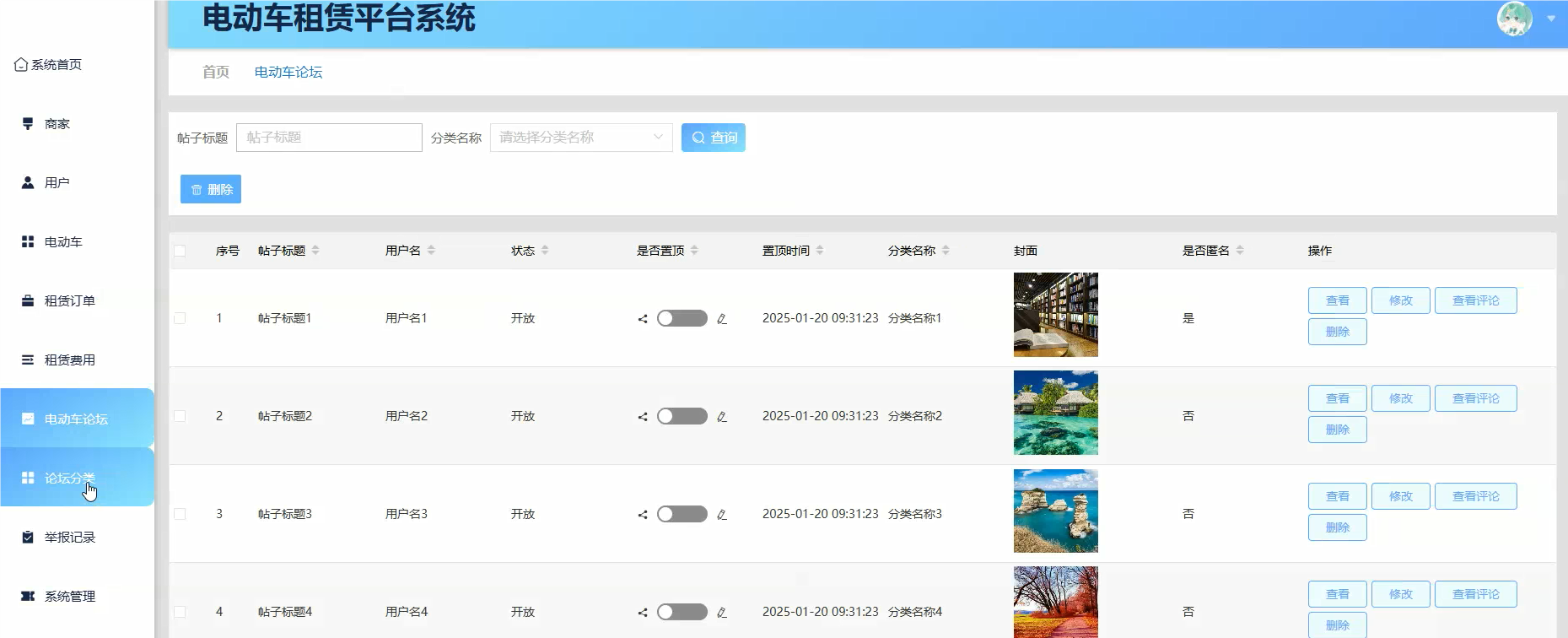Sort by 是否置顶 column arrows
The width and height of the screenshot is (1568, 638).
coord(694,251)
